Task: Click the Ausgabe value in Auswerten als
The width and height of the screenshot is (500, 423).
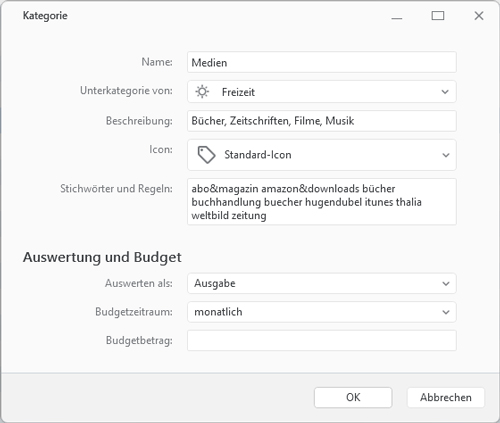Action: coord(215,283)
